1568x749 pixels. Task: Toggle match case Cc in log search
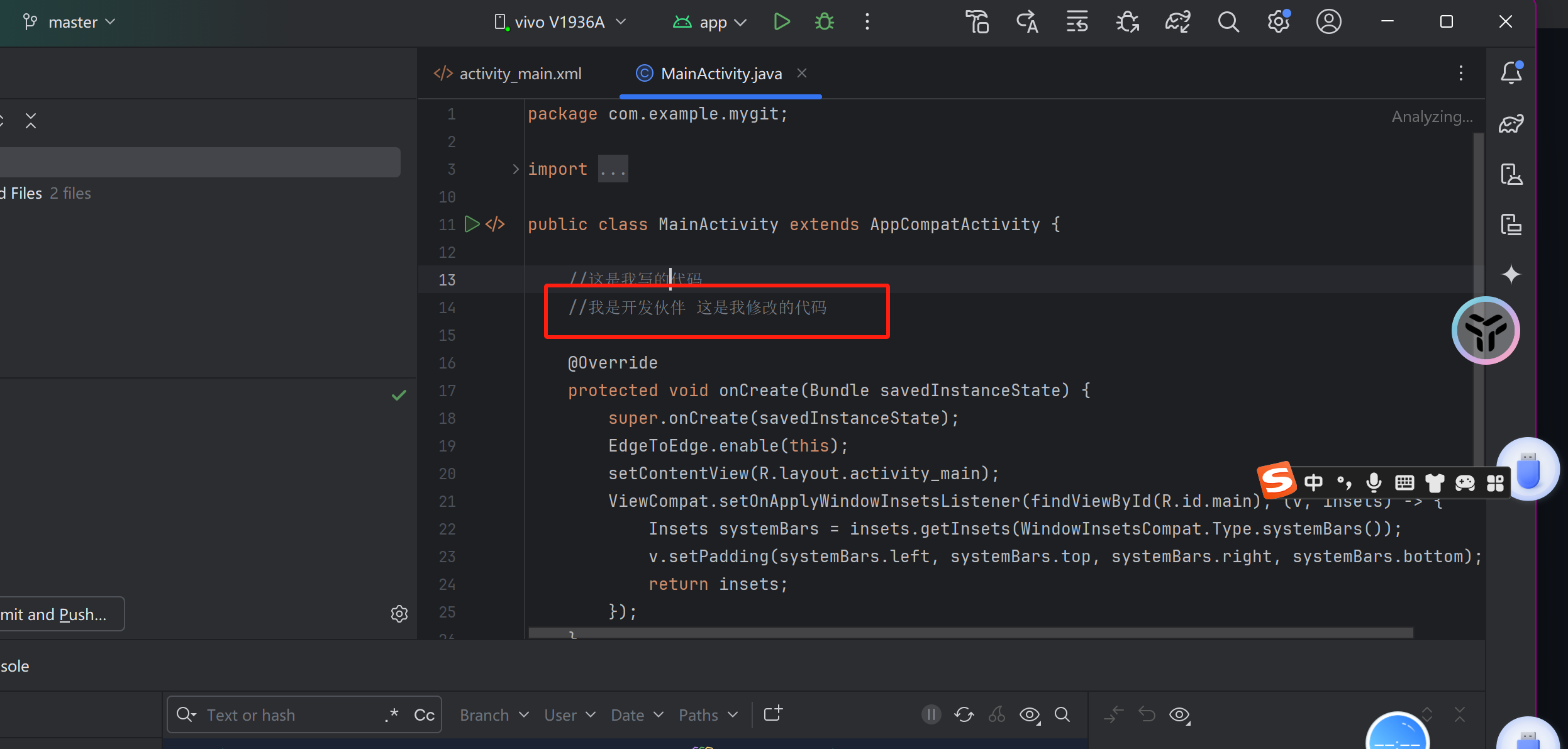[x=425, y=715]
